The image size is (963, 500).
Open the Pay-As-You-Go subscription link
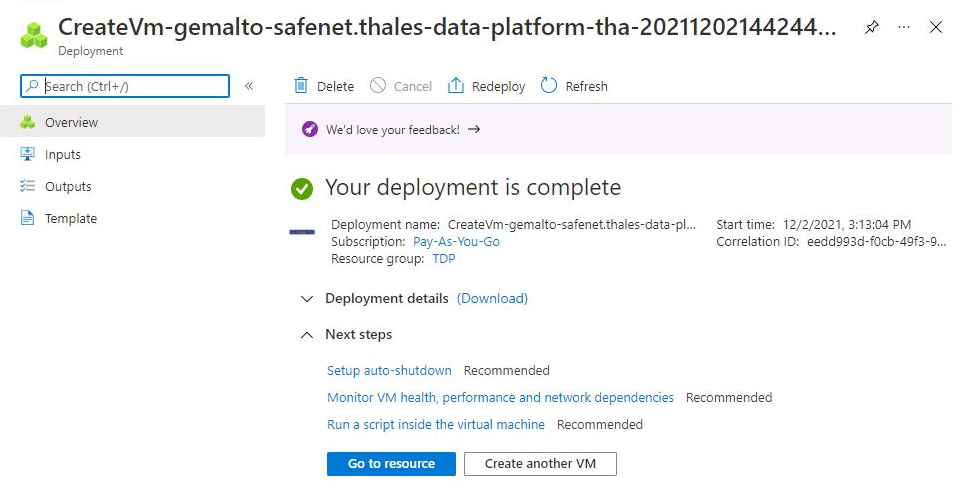pyautogui.click(x=456, y=241)
